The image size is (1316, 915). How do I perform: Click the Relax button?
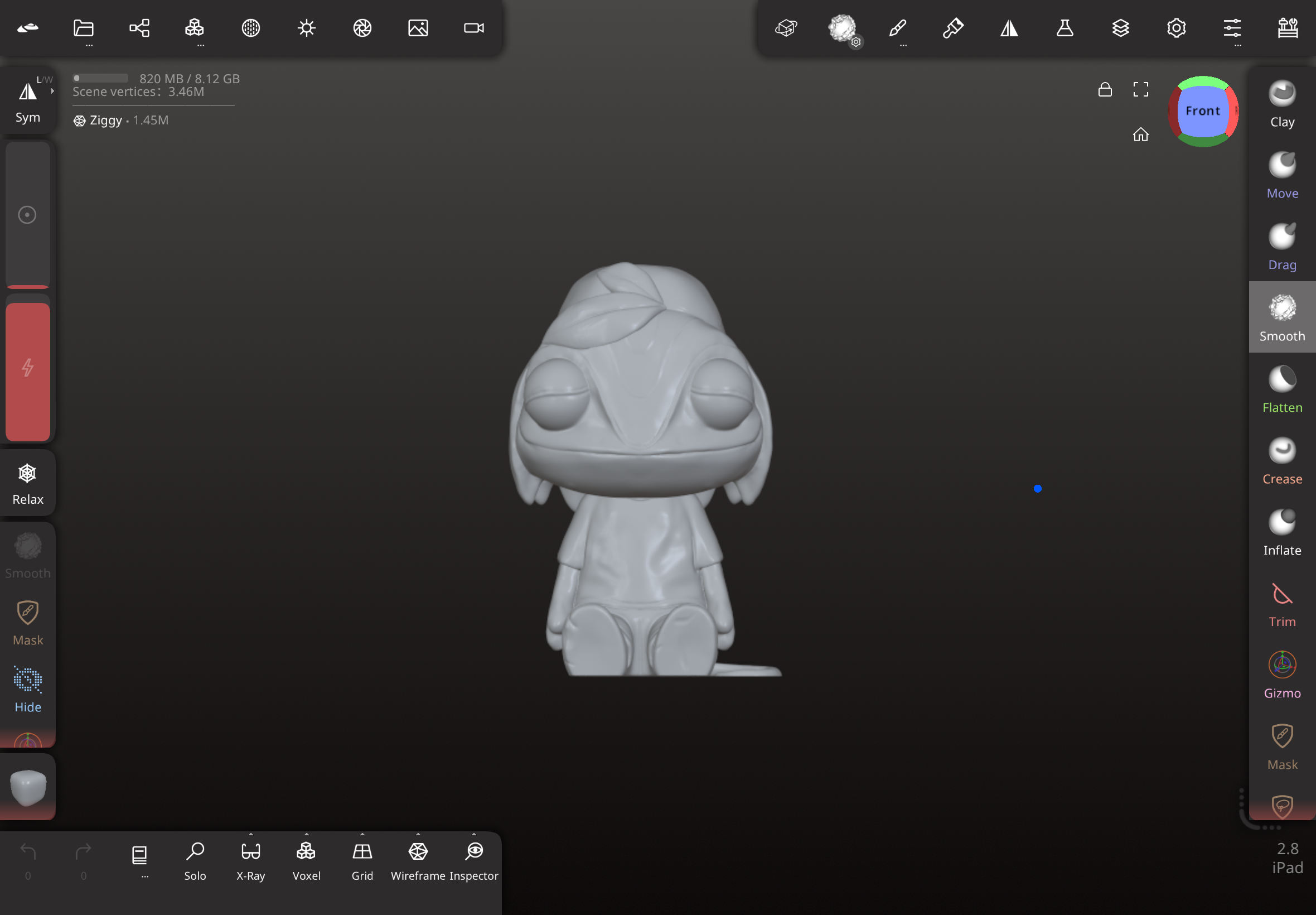click(27, 483)
